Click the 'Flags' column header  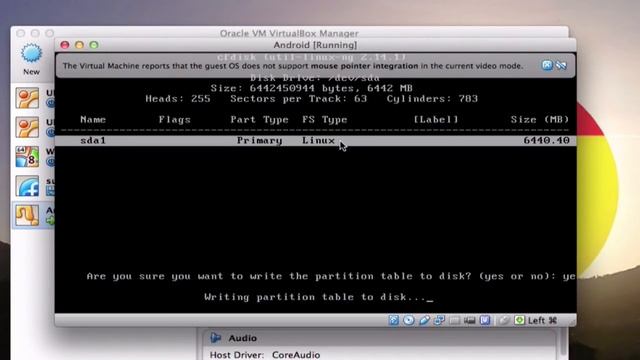(174, 120)
